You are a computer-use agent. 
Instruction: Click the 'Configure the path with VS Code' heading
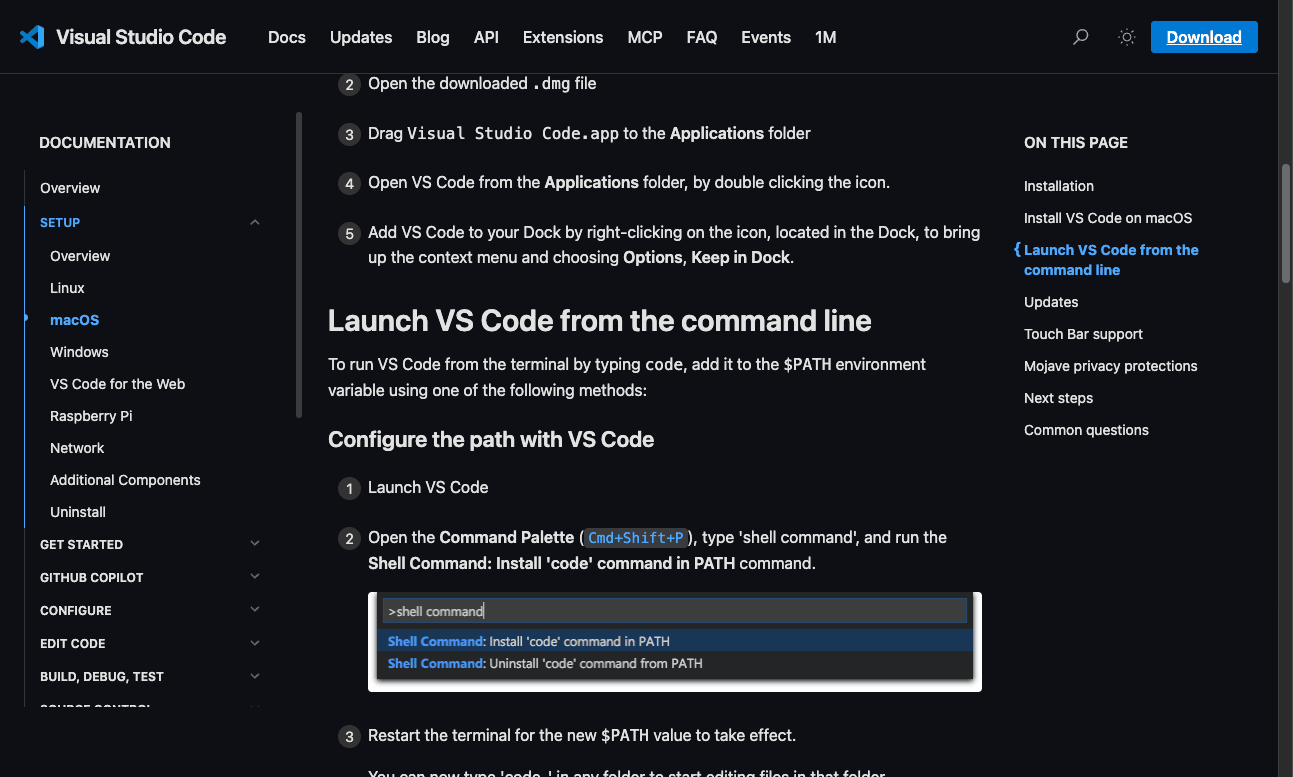[x=491, y=439]
